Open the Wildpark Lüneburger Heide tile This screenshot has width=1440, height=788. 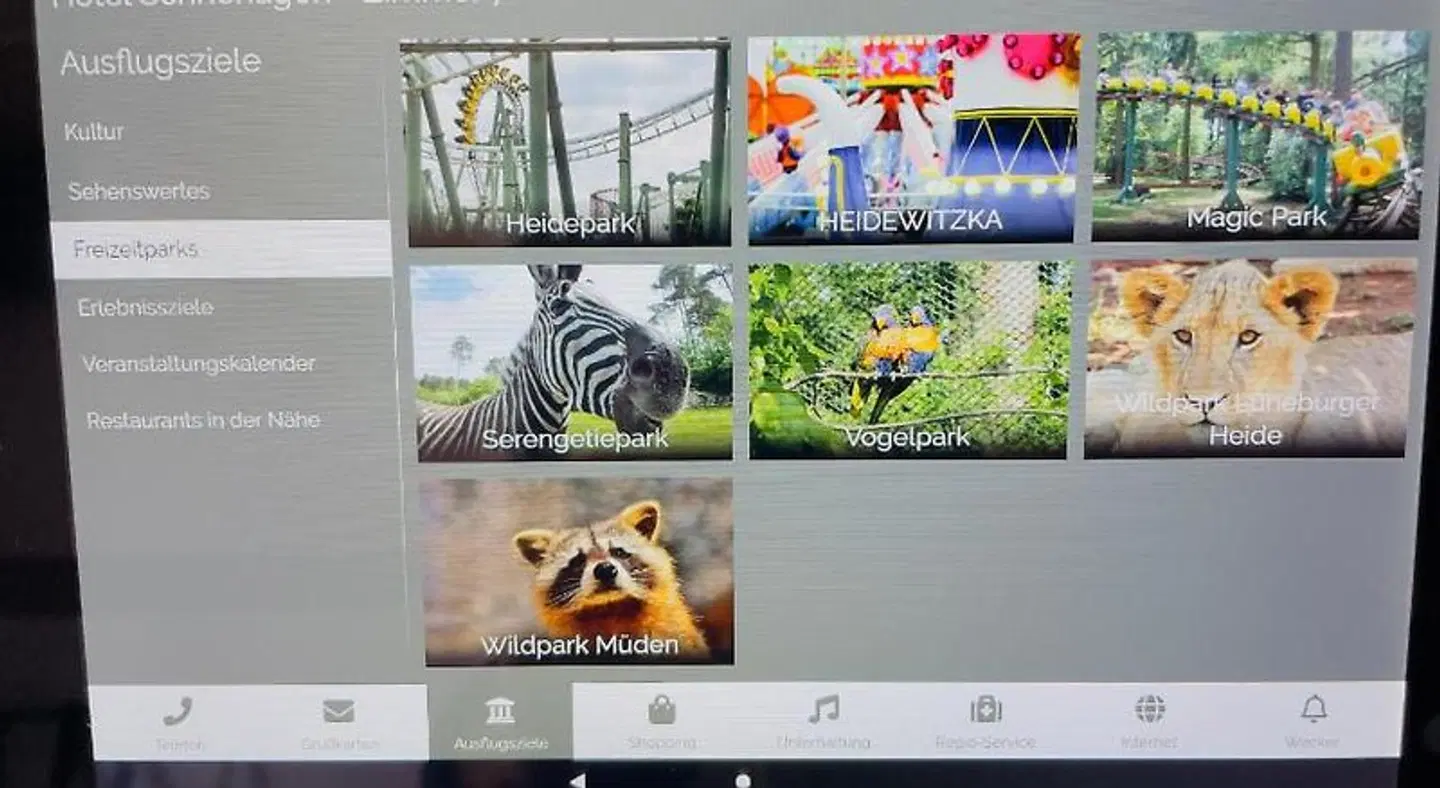pyautogui.click(x=1251, y=358)
